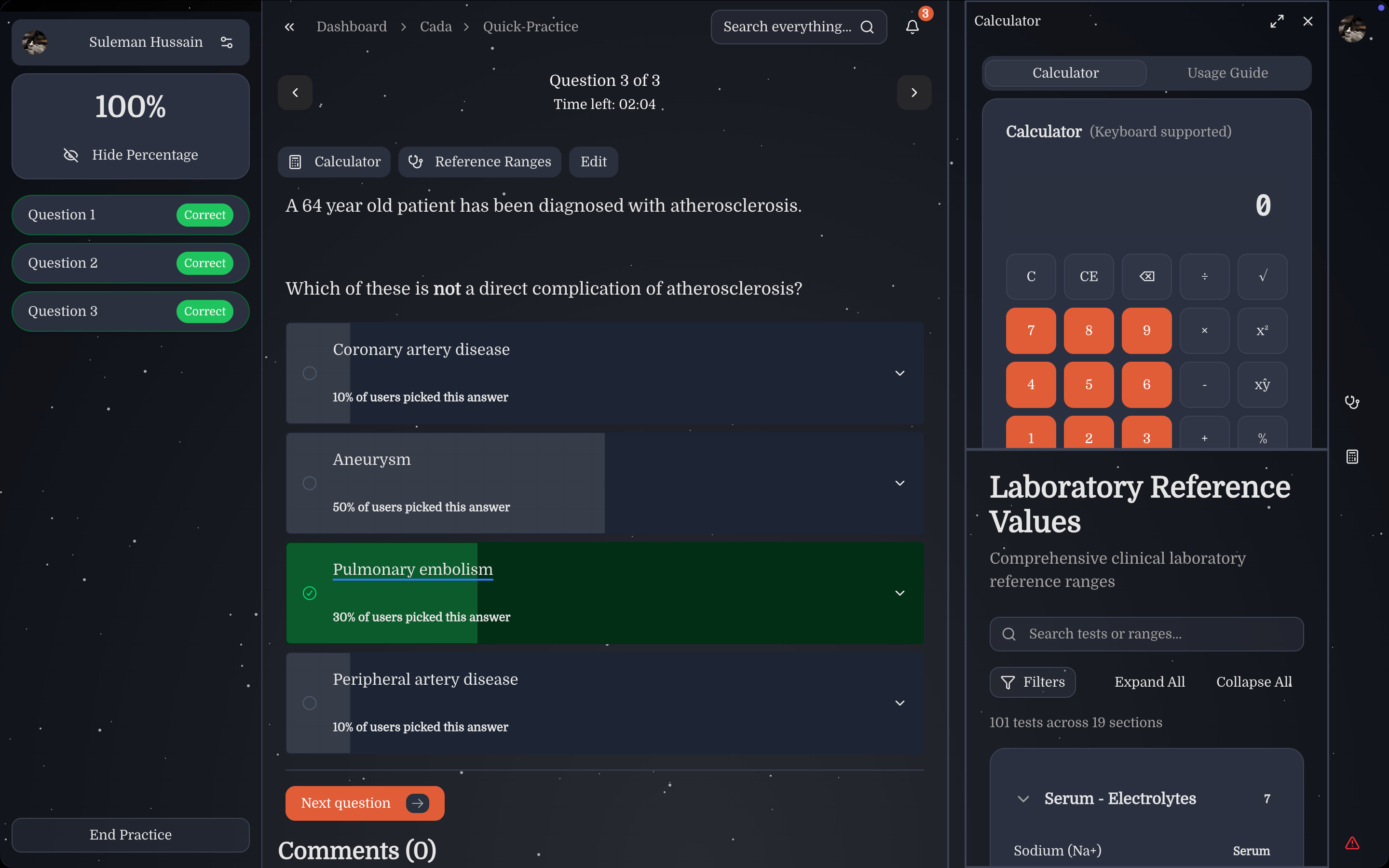The width and height of the screenshot is (1389, 868).
Task: Collapse the Serum - Electrolytes section
Action: point(1023,799)
